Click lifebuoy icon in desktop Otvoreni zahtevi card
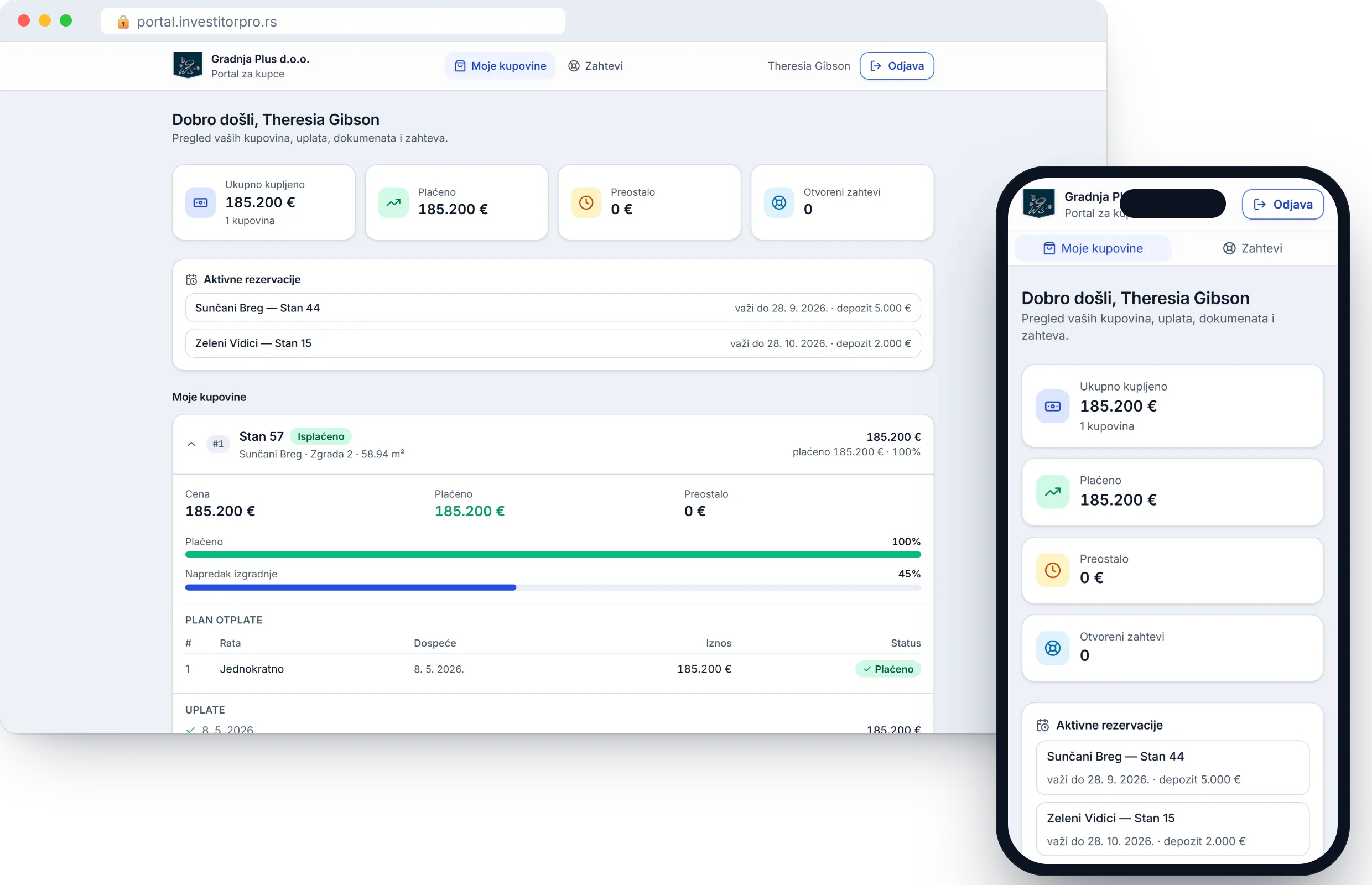 pyautogui.click(x=779, y=202)
